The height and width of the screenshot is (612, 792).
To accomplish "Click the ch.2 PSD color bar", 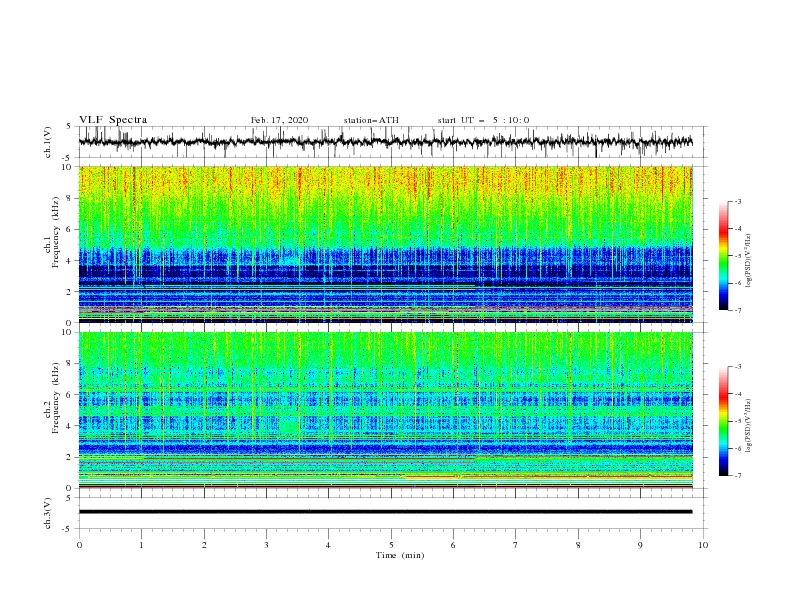I will [x=723, y=421].
